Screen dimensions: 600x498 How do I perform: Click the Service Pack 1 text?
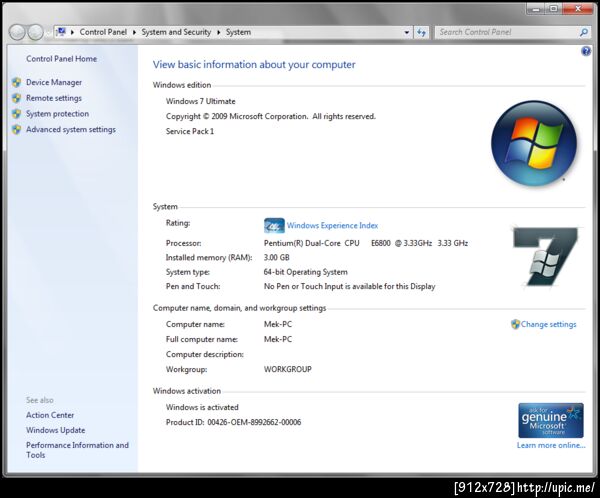click(x=190, y=131)
